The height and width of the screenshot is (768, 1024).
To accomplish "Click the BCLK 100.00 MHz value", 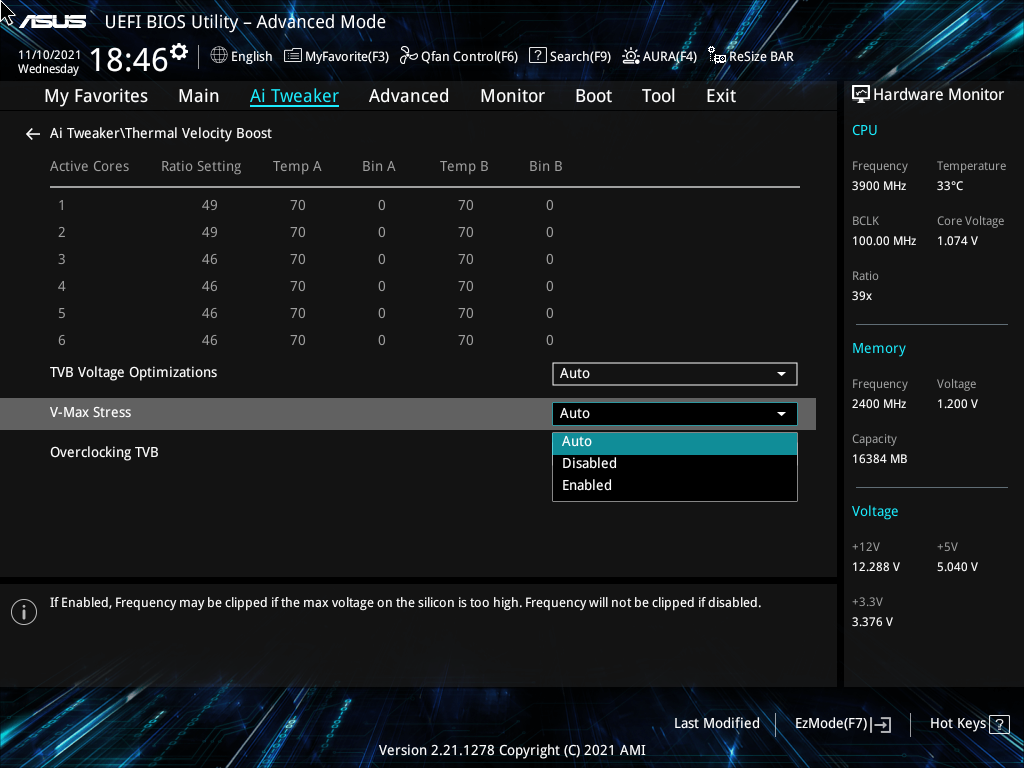I will [x=884, y=241].
